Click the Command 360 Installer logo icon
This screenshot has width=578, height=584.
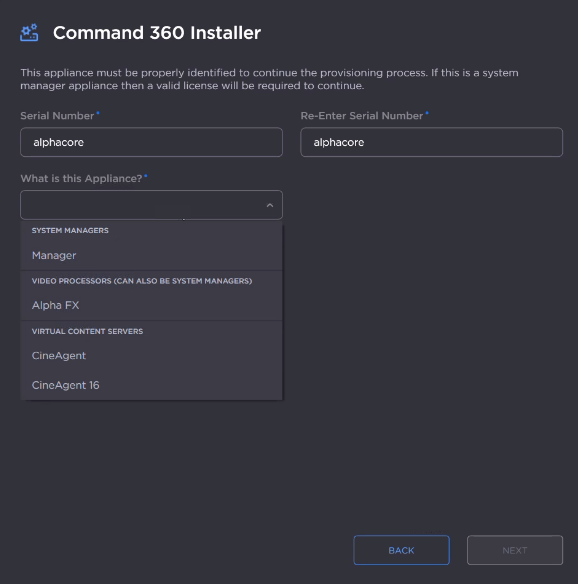click(29, 33)
